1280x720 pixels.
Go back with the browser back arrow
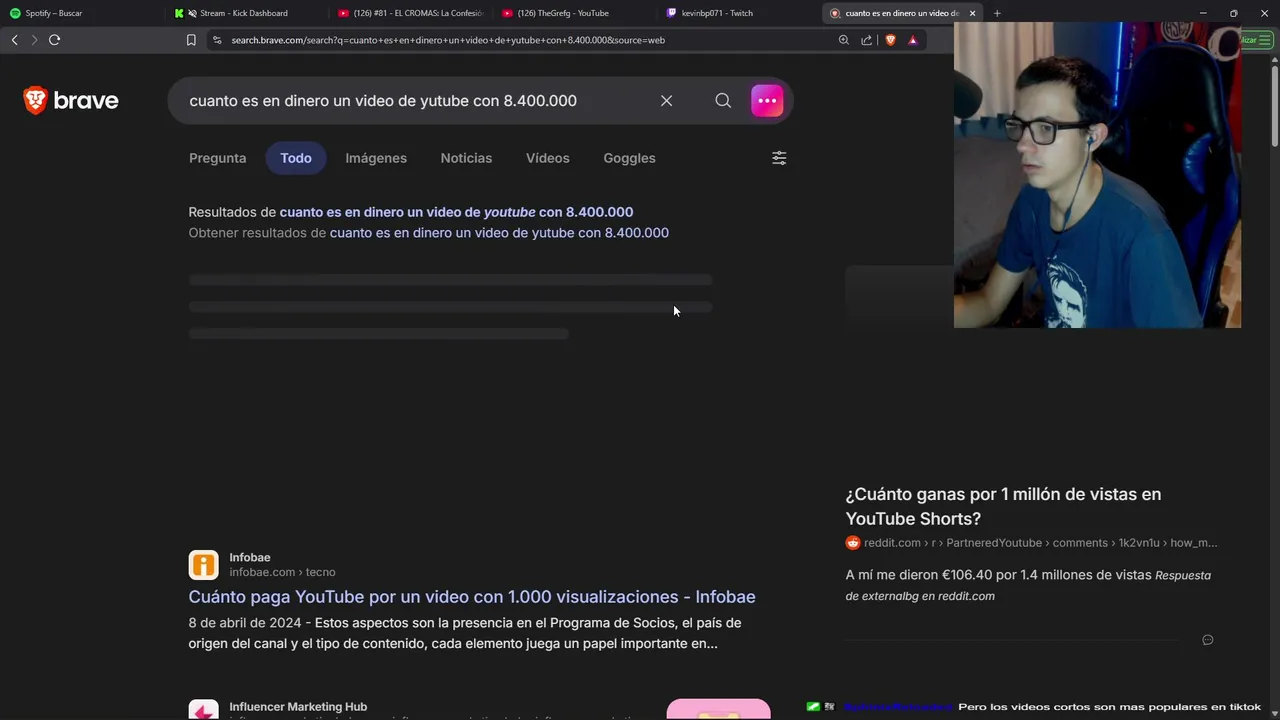tap(14, 40)
